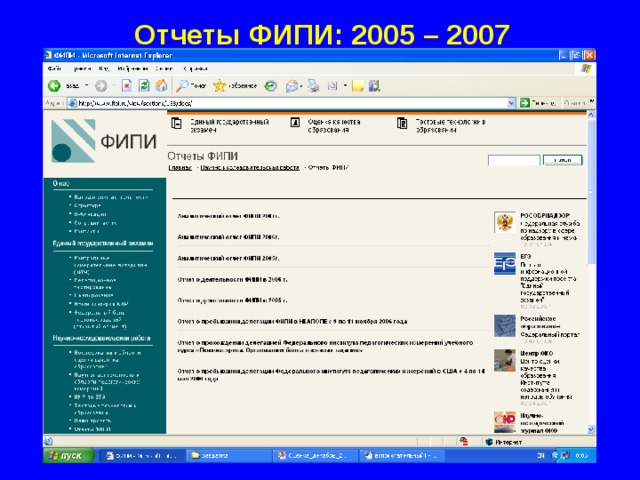This screenshot has width=640, height=480.
Task: Click the system tray clock
Action: [x=582, y=456]
